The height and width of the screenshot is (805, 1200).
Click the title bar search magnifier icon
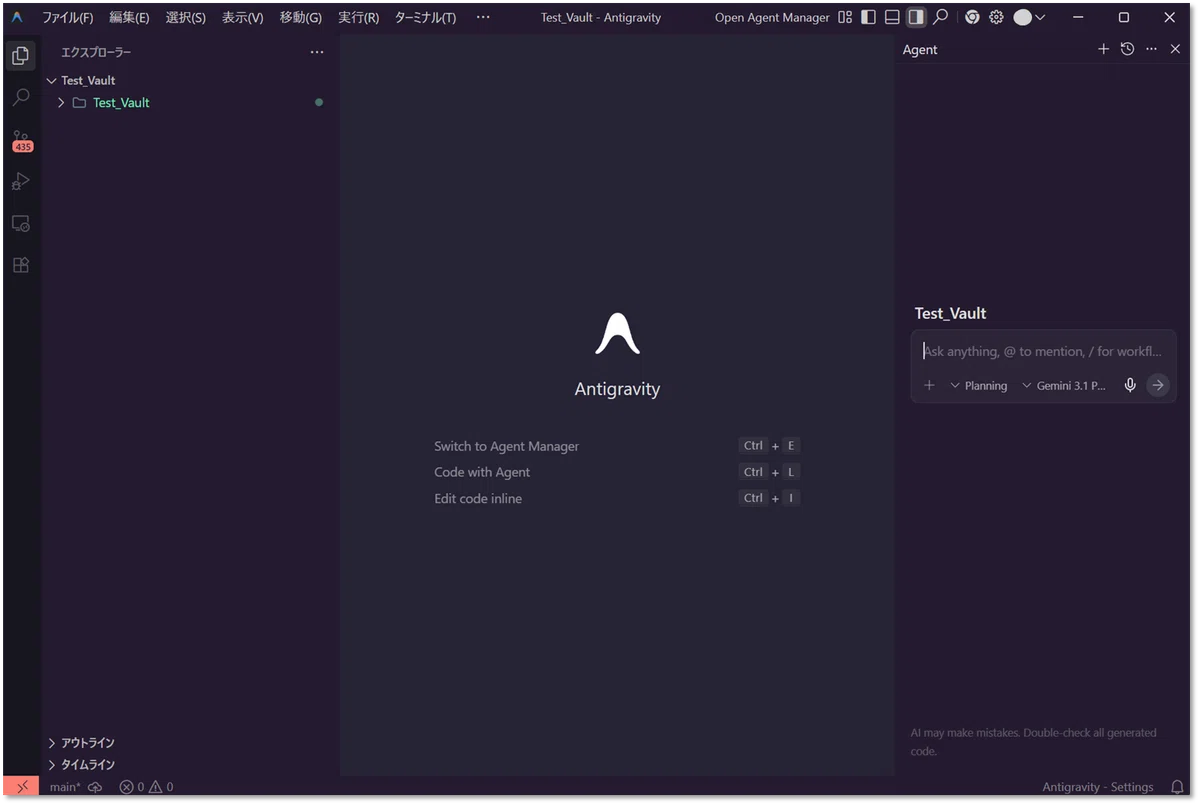[940, 17]
